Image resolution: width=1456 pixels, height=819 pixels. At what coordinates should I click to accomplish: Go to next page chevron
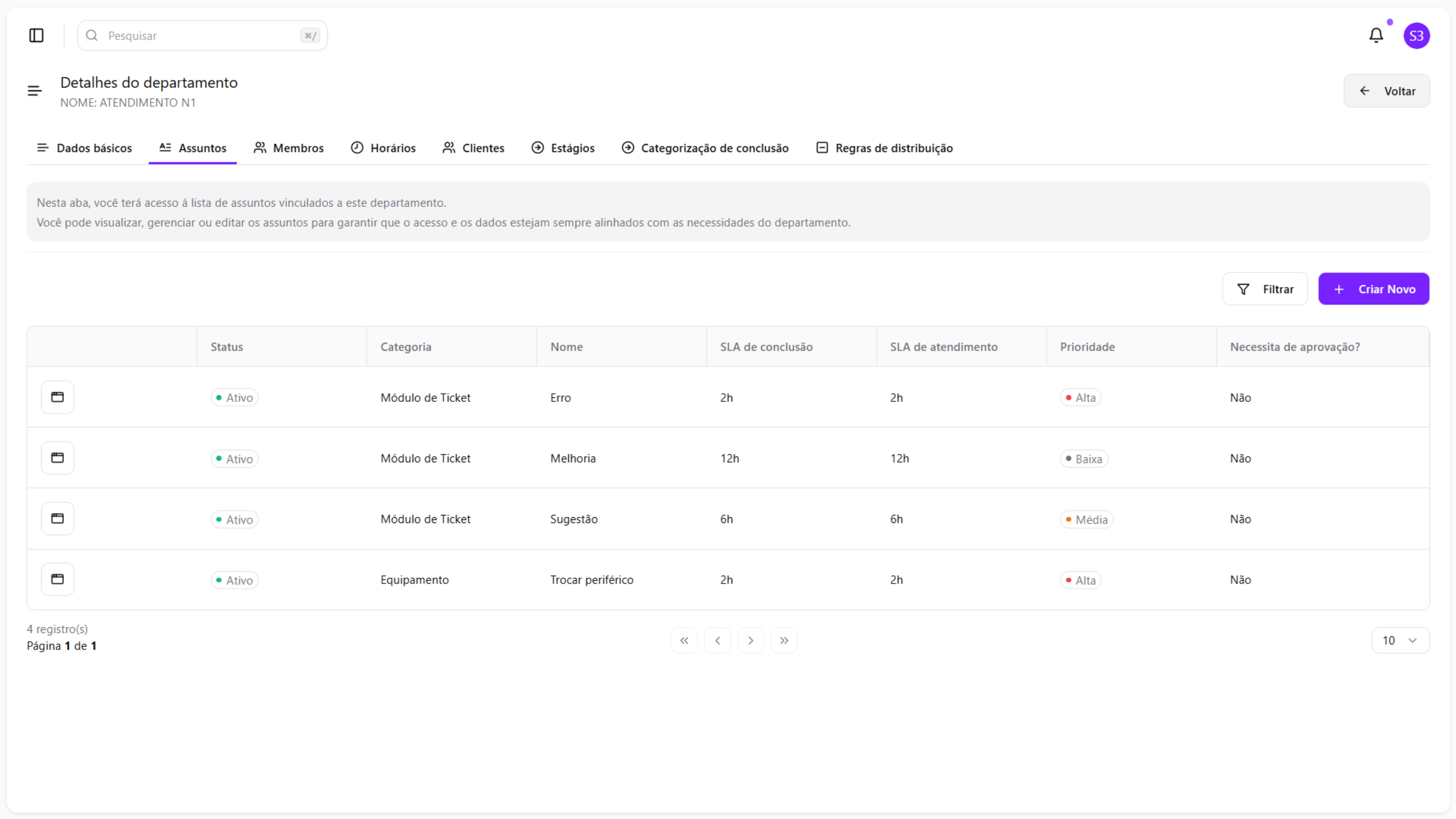point(751,640)
